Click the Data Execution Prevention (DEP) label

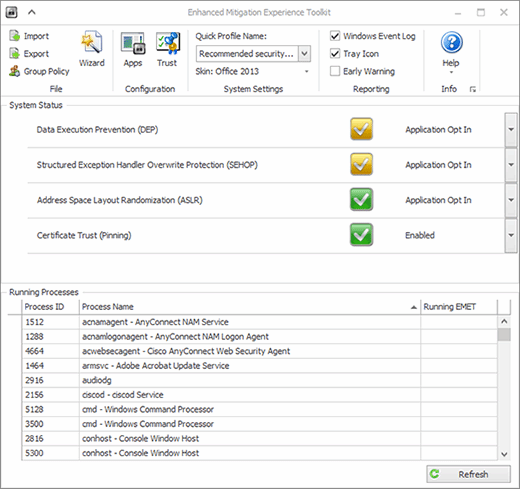(97, 129)
